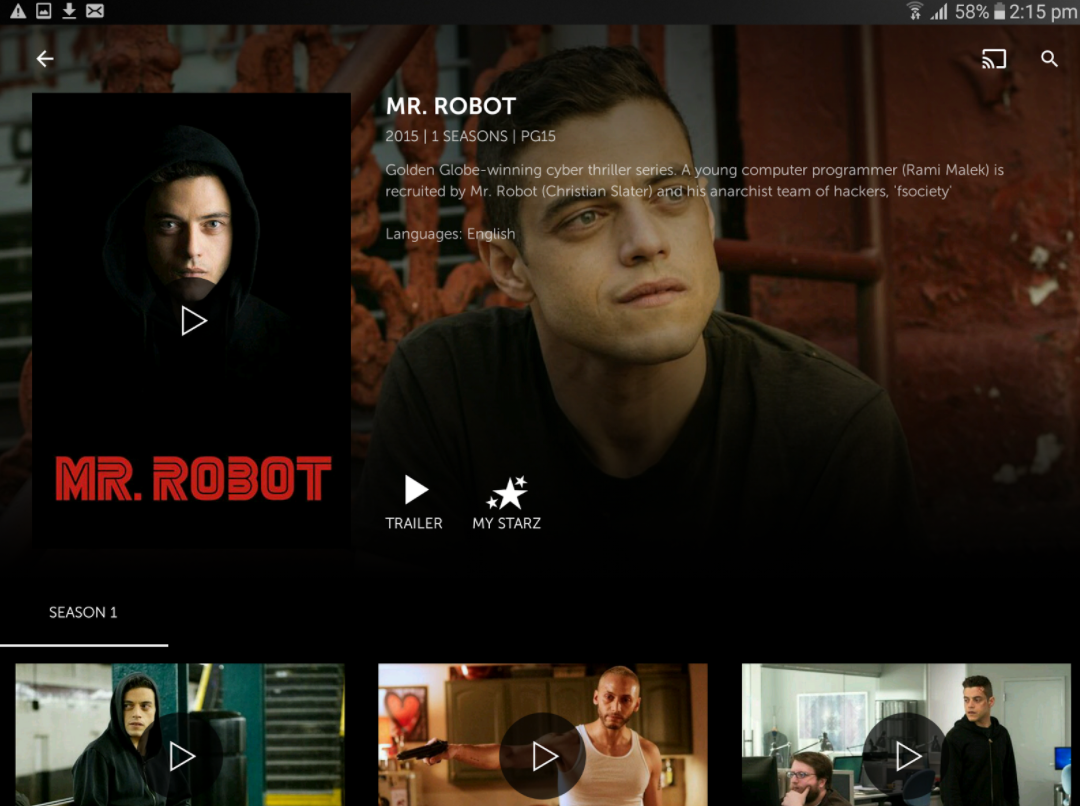The width and height of the screenshot is (1080, 806).
Task: Tap the battery 58% indicator
Action: click(980, 12)
